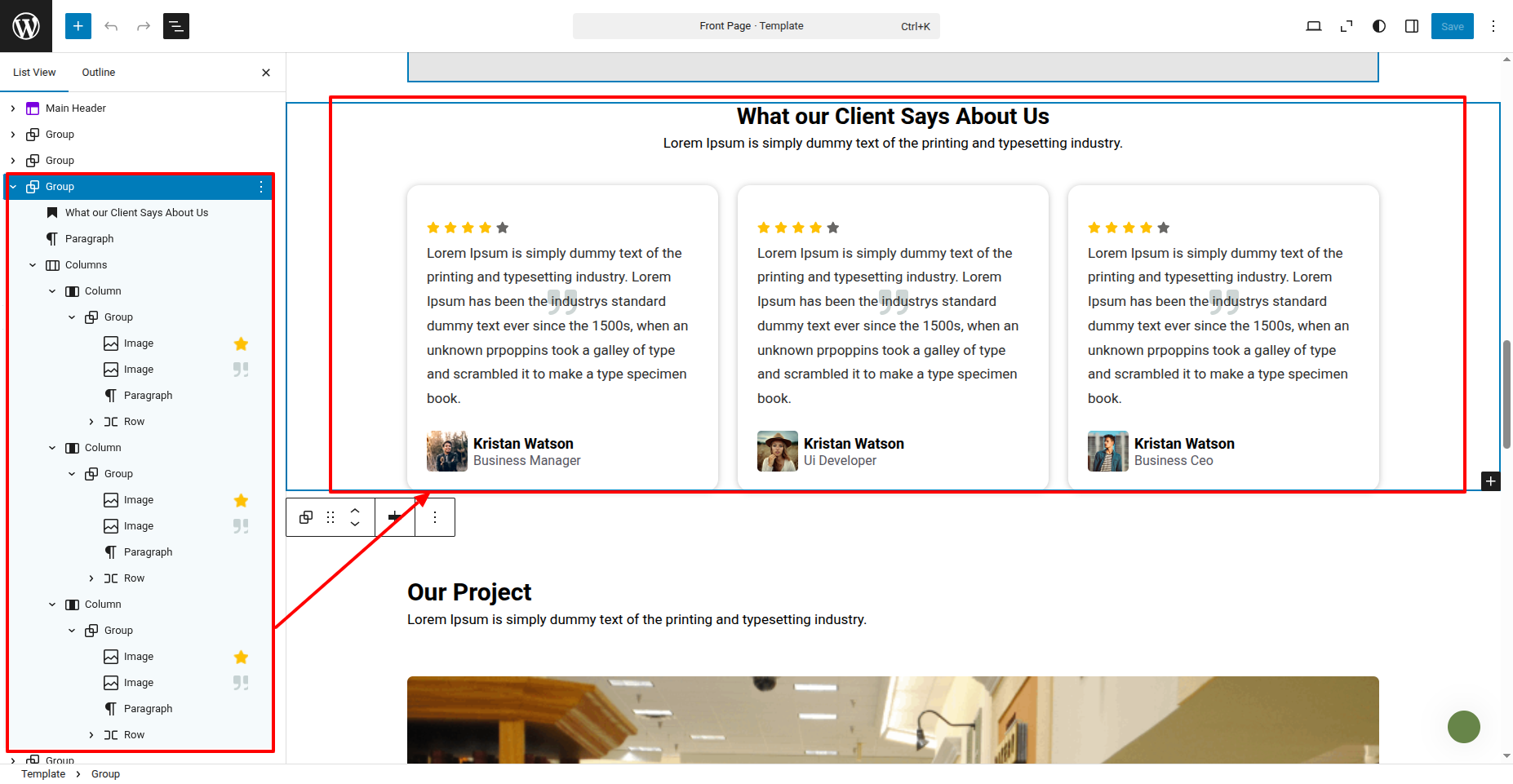Click the Save button
The image size is (1513, 784).
click(x=1452, y=26)
